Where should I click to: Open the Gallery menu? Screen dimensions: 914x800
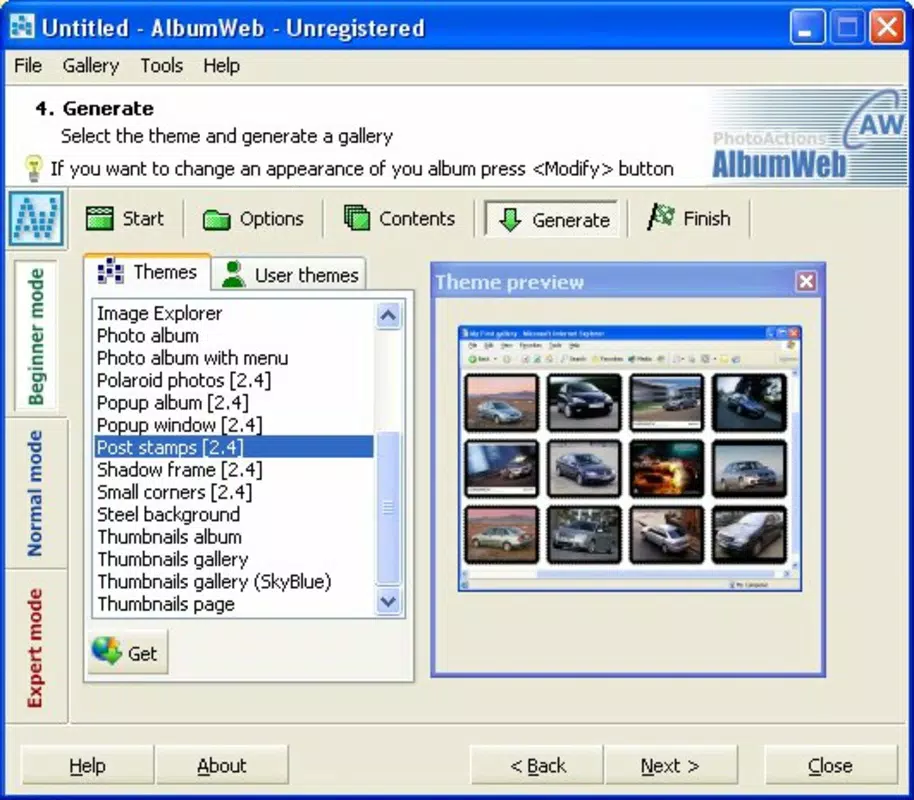[x=91, y=65]
